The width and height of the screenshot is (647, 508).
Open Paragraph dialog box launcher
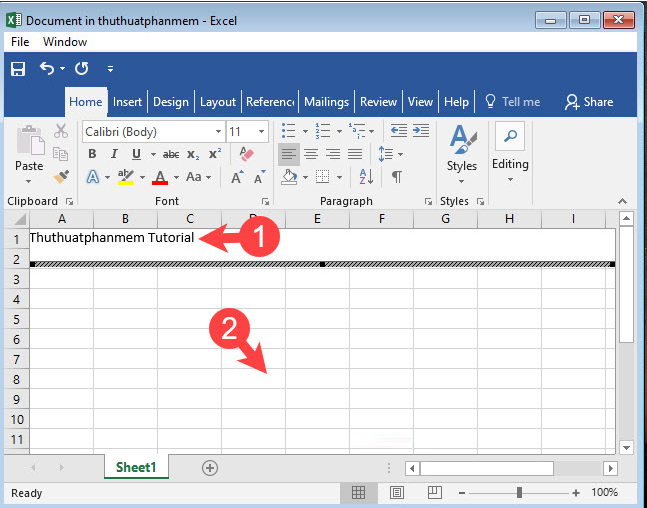pos(428,201)
